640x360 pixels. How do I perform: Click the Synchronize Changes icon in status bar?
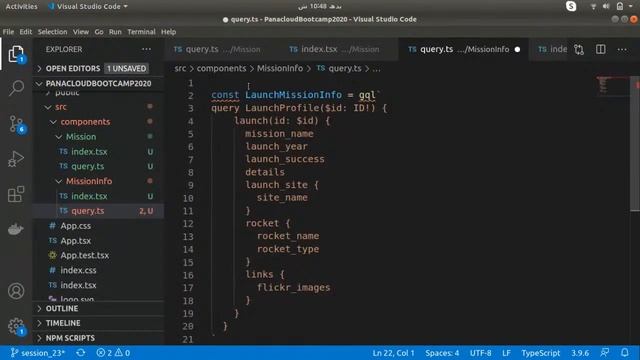tap(80, 353)
